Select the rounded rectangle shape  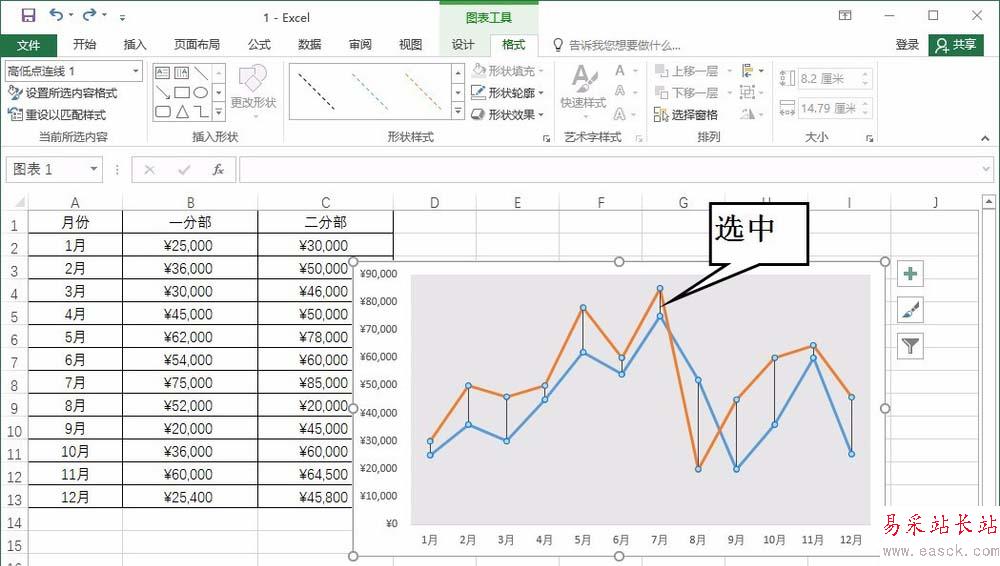163,112
